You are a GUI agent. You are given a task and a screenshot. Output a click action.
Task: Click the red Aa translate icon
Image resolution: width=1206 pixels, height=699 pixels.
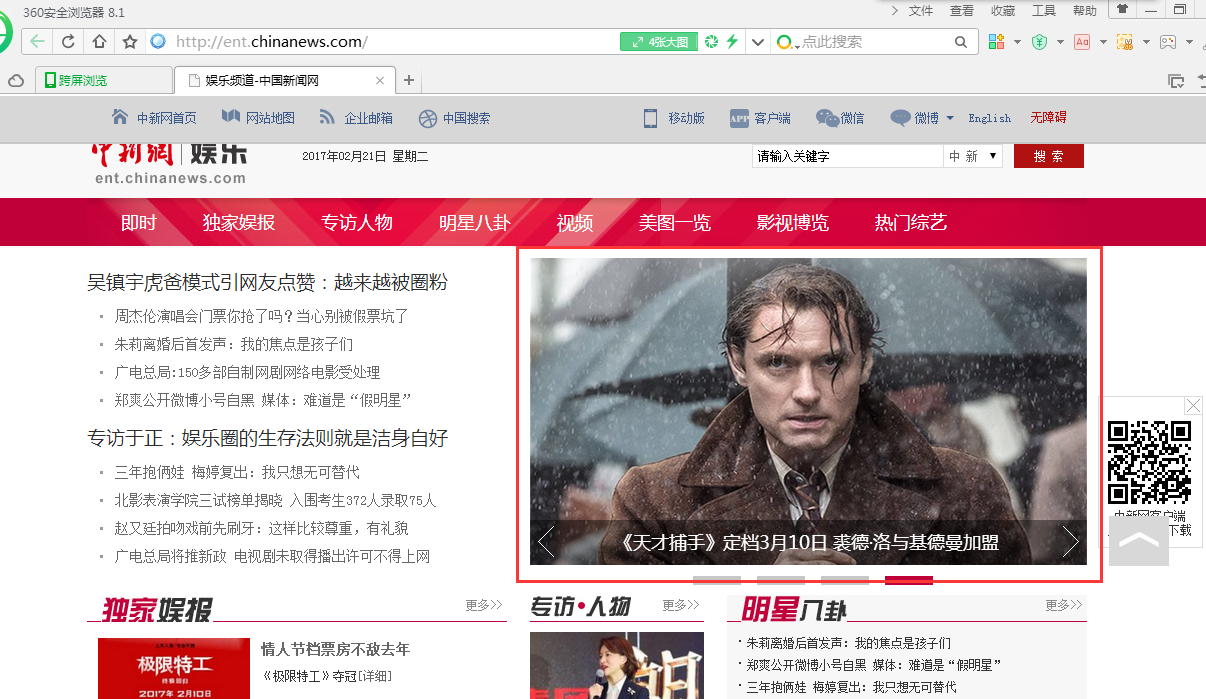(1082, 42)
